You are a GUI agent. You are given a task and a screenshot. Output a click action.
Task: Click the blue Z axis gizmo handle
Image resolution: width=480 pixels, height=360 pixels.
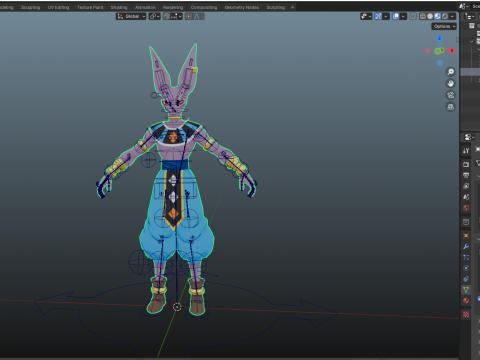pos(439,38)
